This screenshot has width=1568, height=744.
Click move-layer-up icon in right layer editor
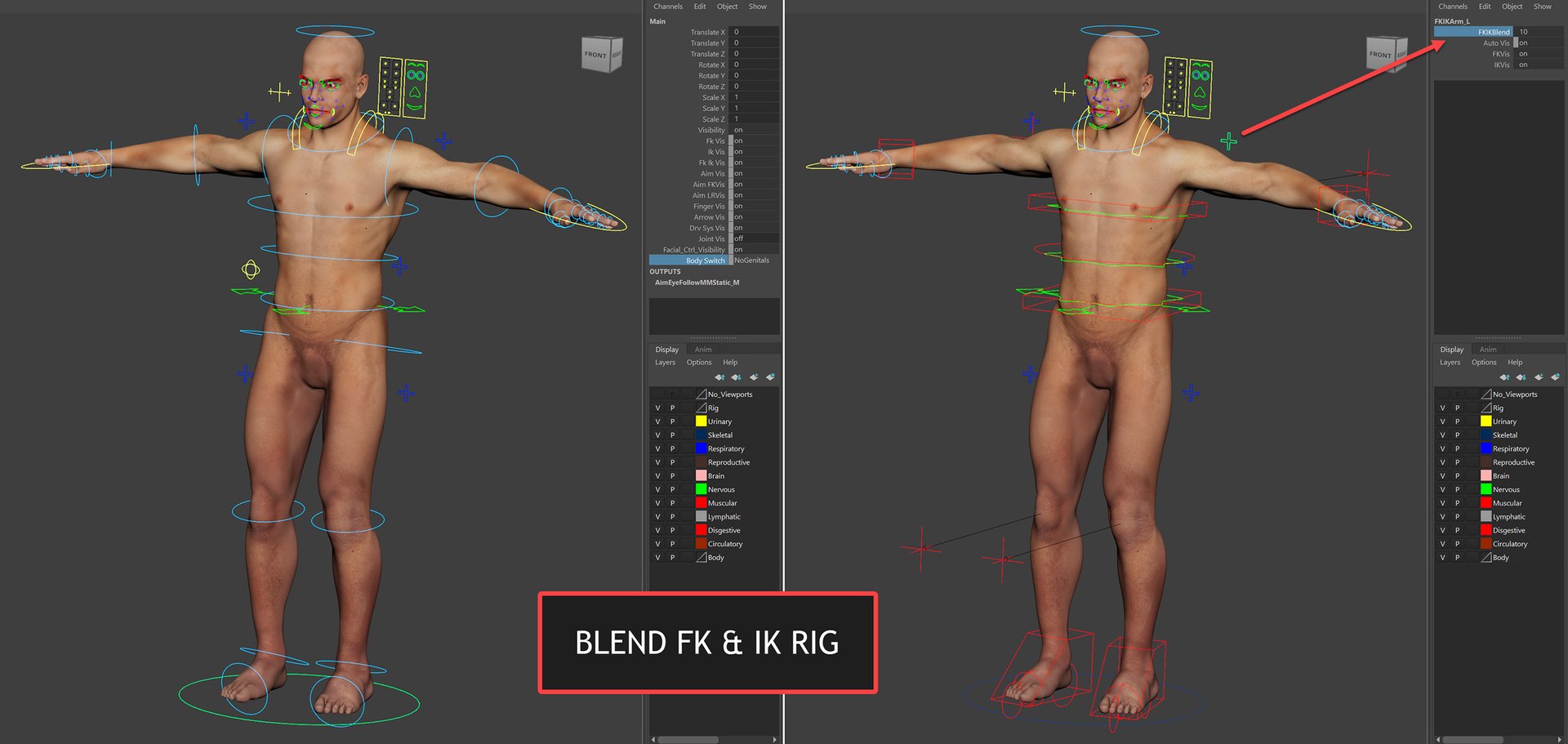[1504, 377]
